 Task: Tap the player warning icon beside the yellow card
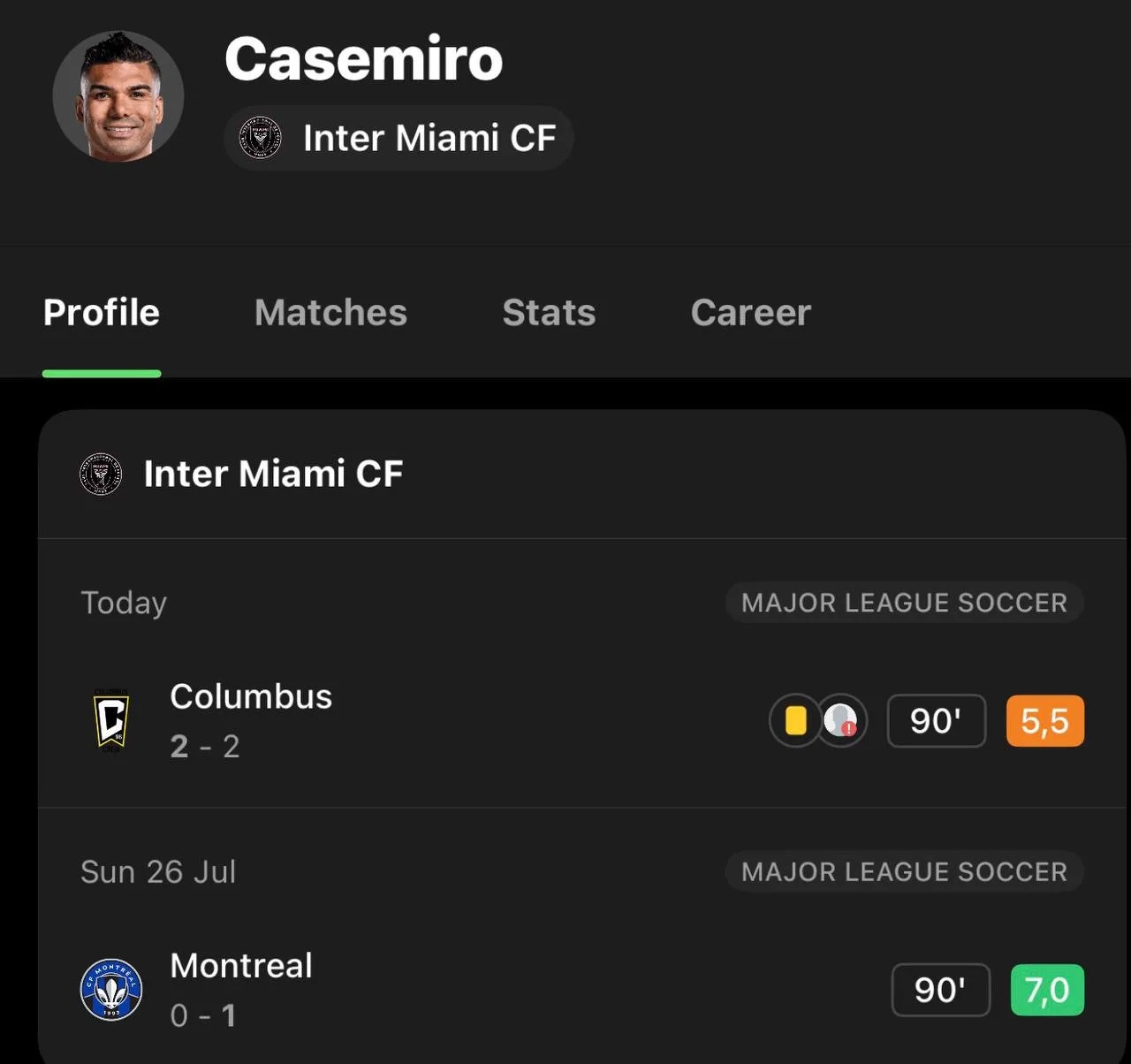pyautogui.click(x=841, y=720)
